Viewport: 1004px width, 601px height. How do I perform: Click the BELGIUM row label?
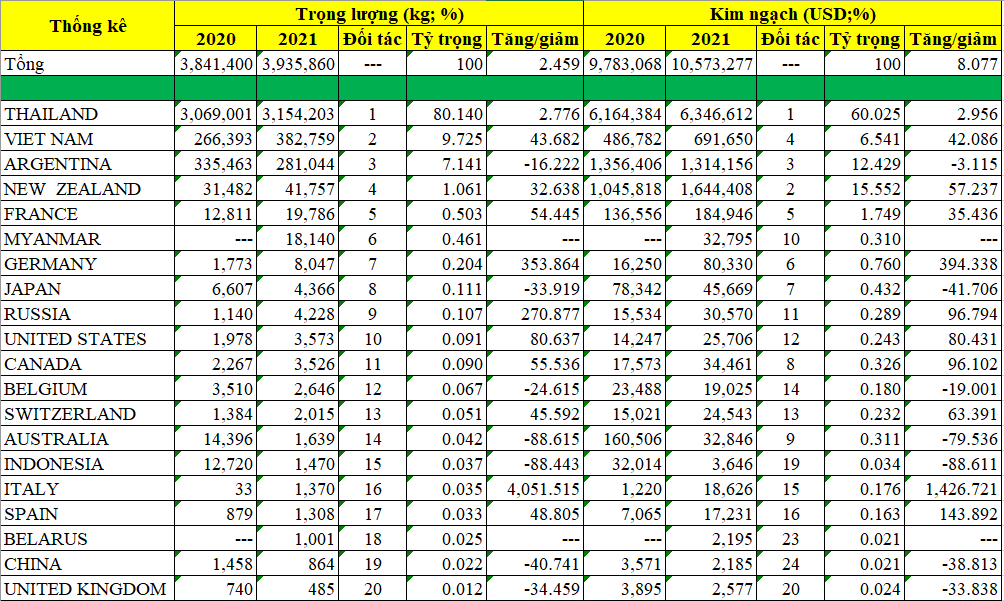[x=88, y=389]
